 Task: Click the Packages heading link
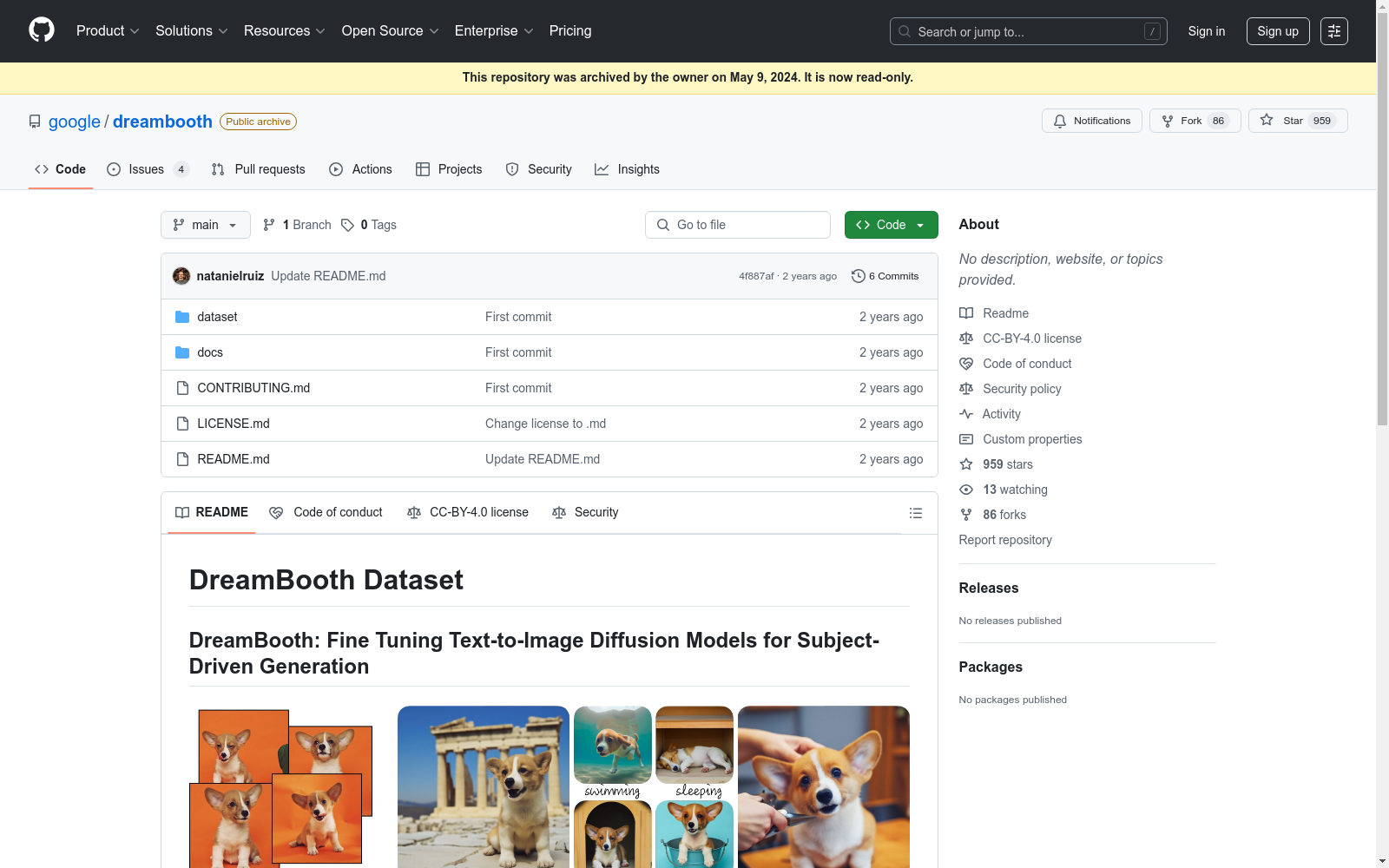click(x=991, y=667)
